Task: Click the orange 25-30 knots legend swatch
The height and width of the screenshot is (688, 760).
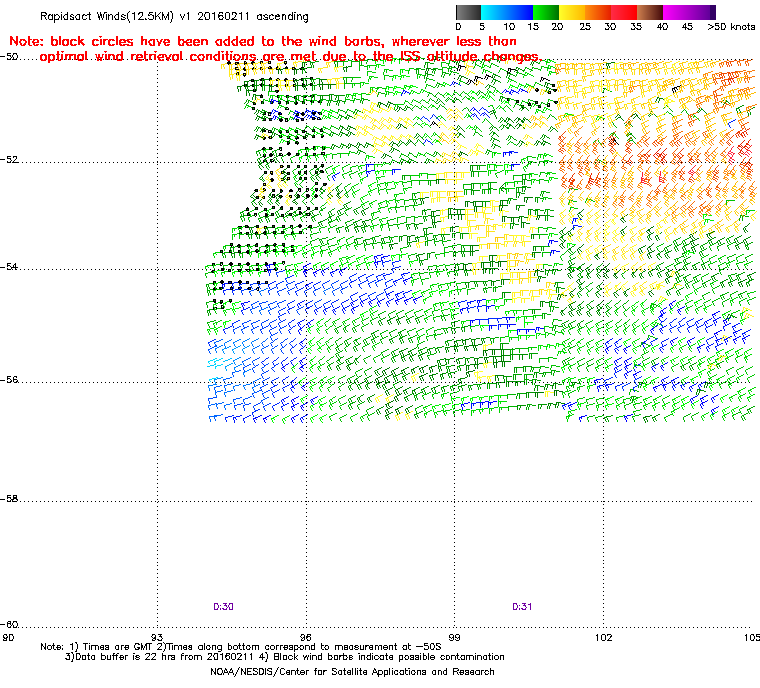Action: click(x=598, y=12)
